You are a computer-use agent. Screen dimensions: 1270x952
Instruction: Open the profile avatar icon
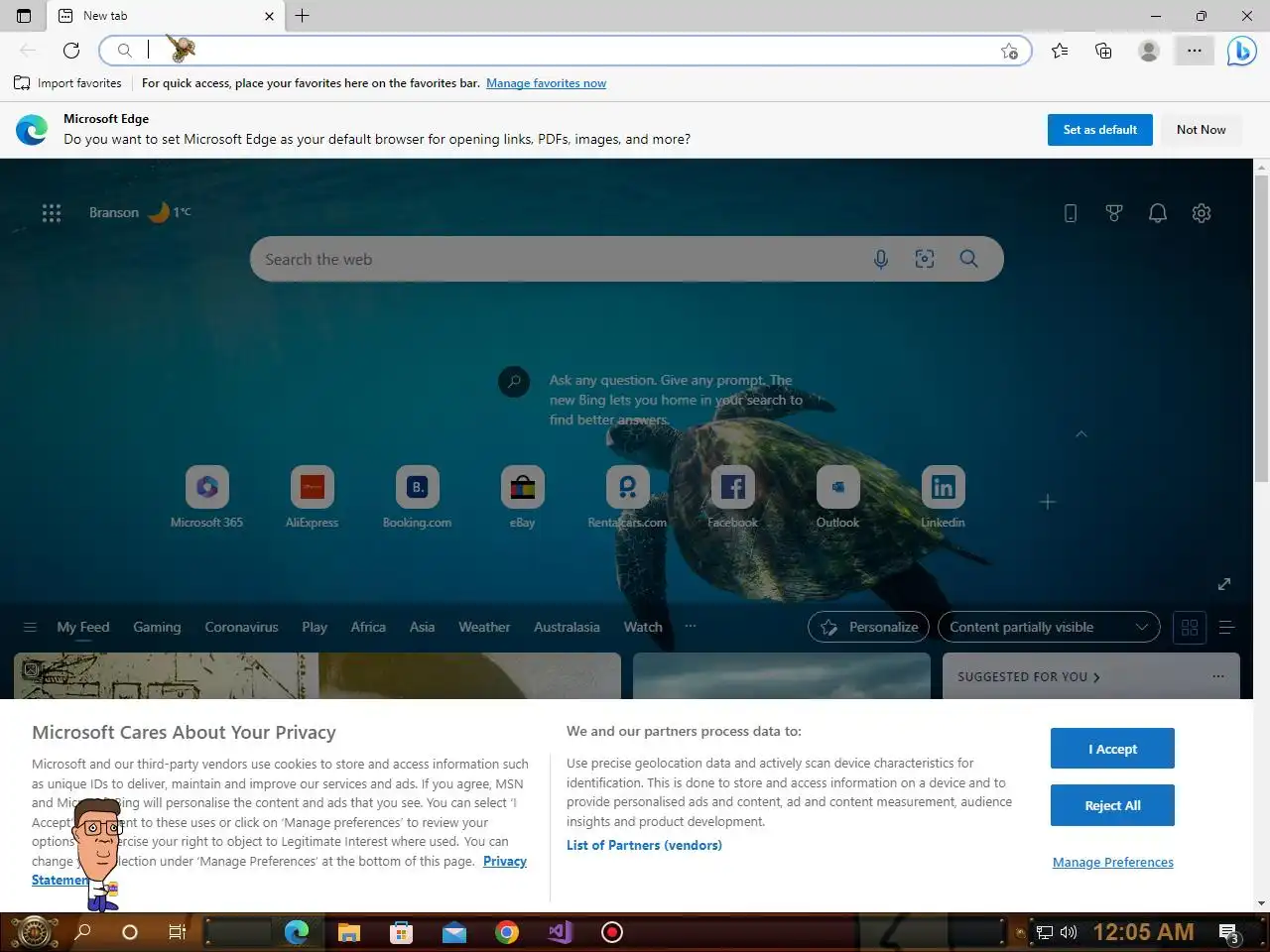[1149, 51]
